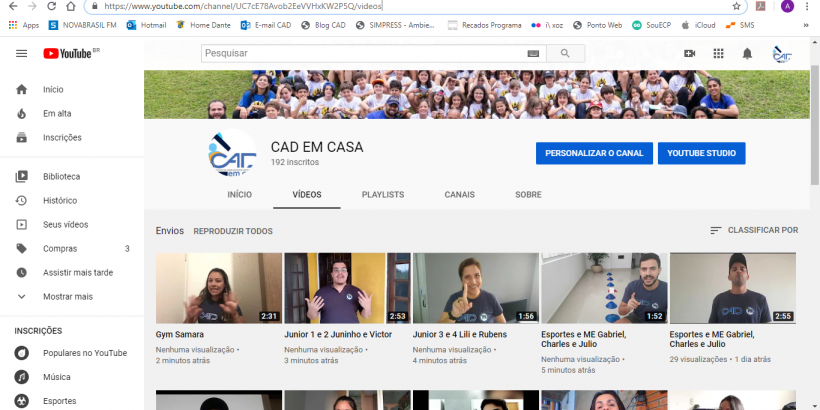Click Reproduzir todos link
Image resolution: width=820 pixels, height=410 pixels.
pyautogui.click(x=233, y=231)
